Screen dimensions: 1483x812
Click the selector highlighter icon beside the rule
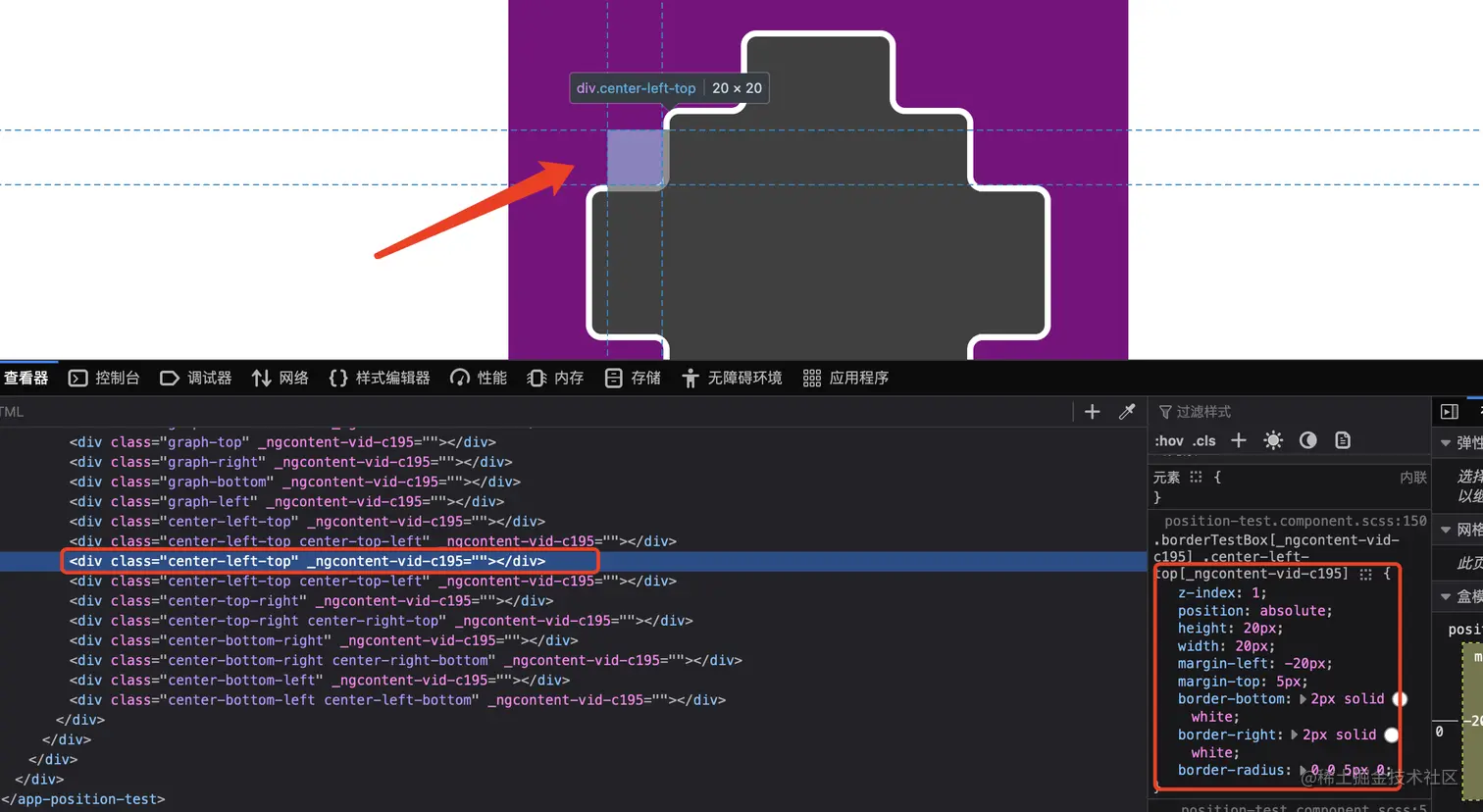click(x=1365, y=574)
